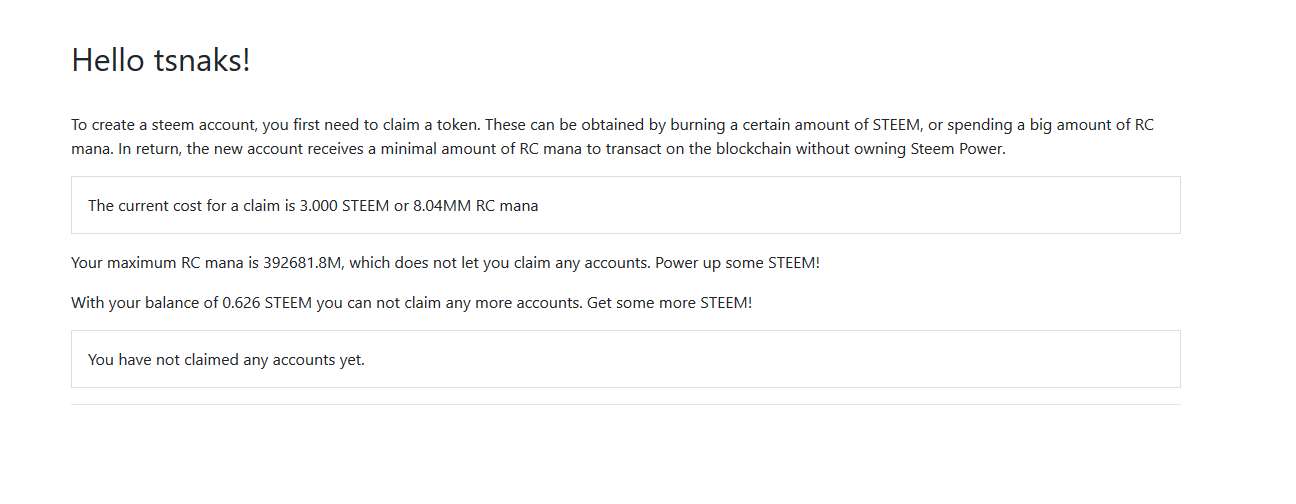The width and height of the screenshot is (1296, 504).
Task: Click the phrase "claim a token"
Action: 431,125
